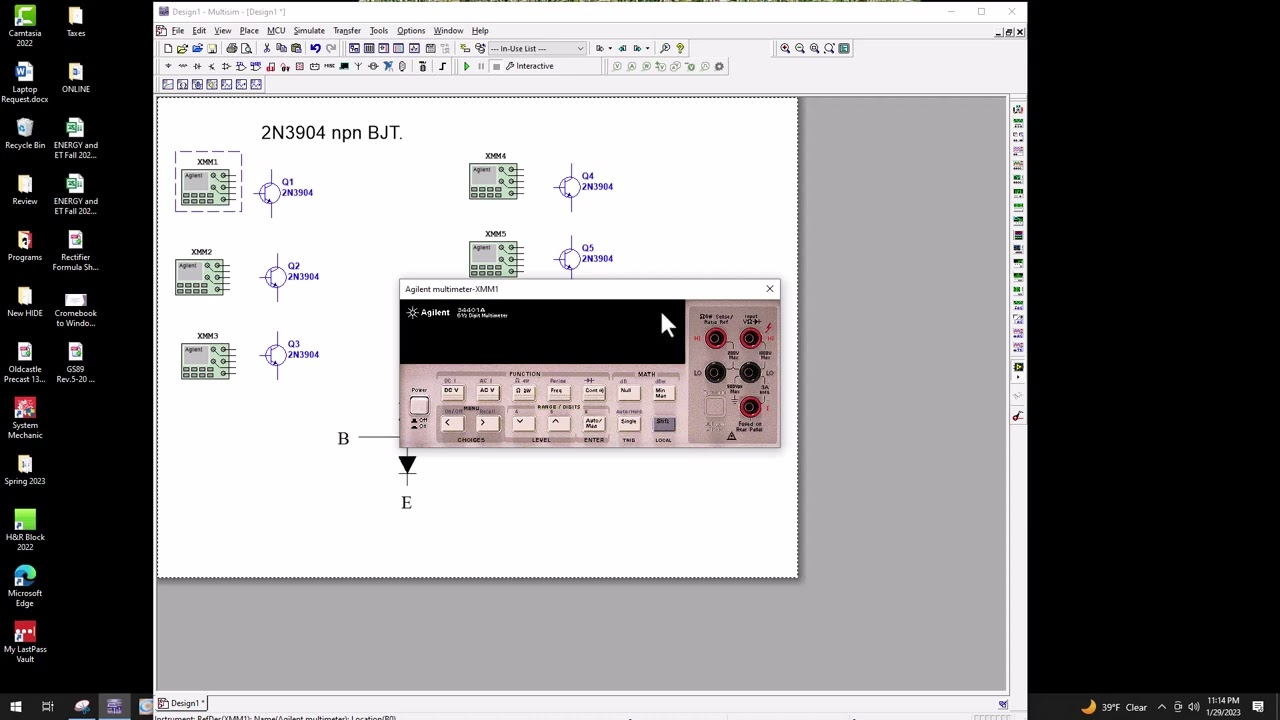
Task: Open Print Preview from the toolbar
Action: (x=246, y=48)
